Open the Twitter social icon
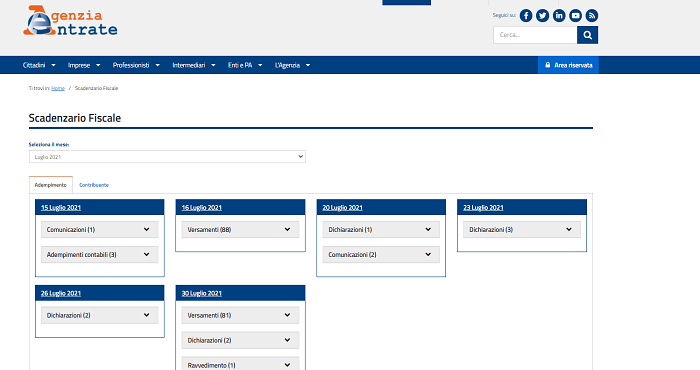 pyautogui.click(x=542, y=16)
